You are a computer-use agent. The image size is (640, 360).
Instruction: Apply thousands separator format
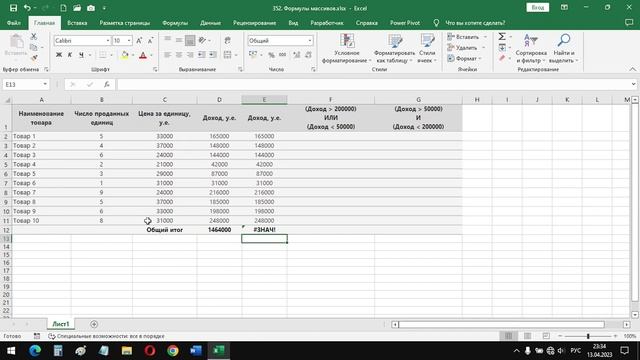tap(282, 55)
